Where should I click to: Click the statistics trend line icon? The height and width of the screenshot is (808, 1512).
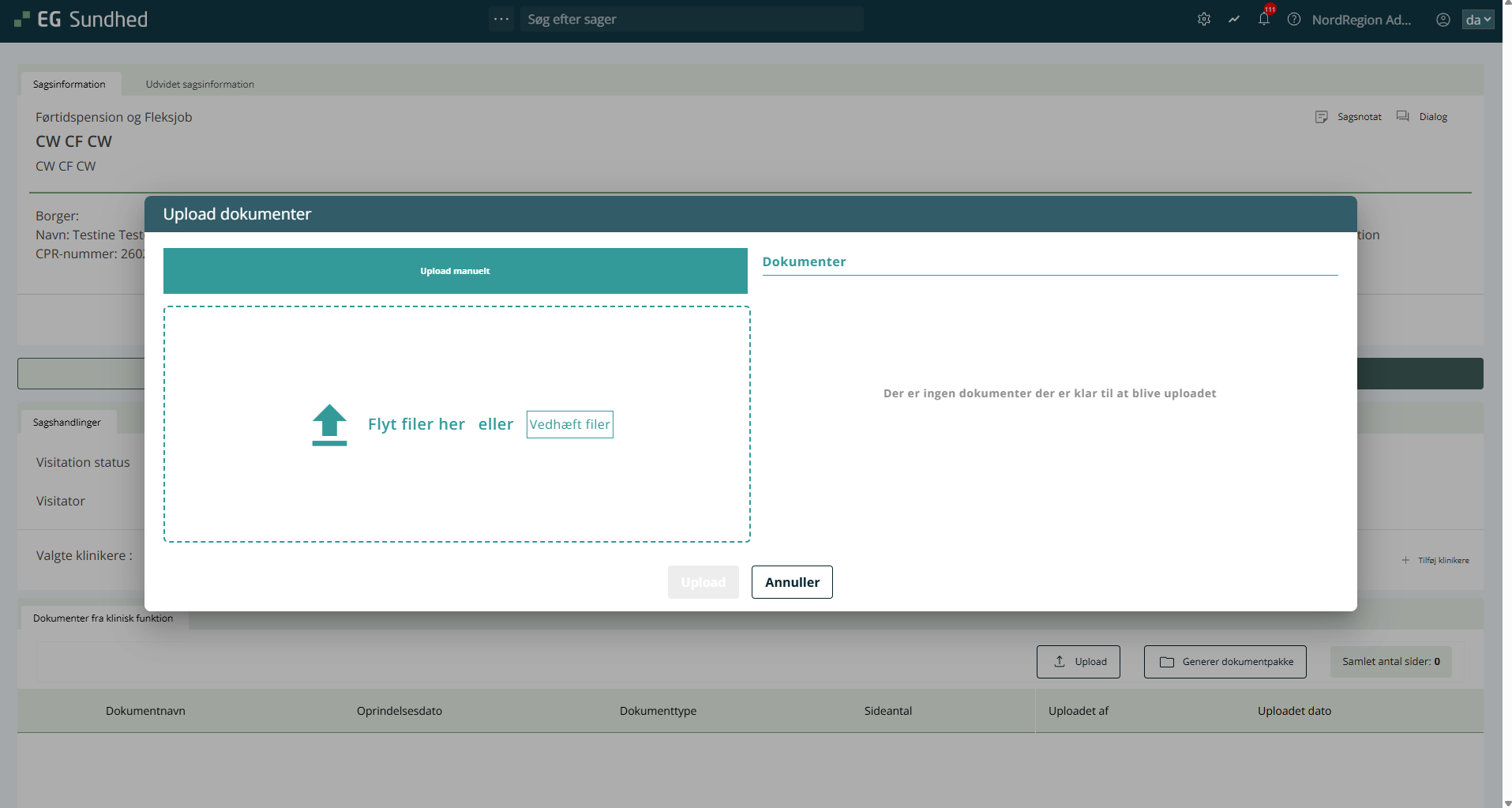[x=1233, y=20]
